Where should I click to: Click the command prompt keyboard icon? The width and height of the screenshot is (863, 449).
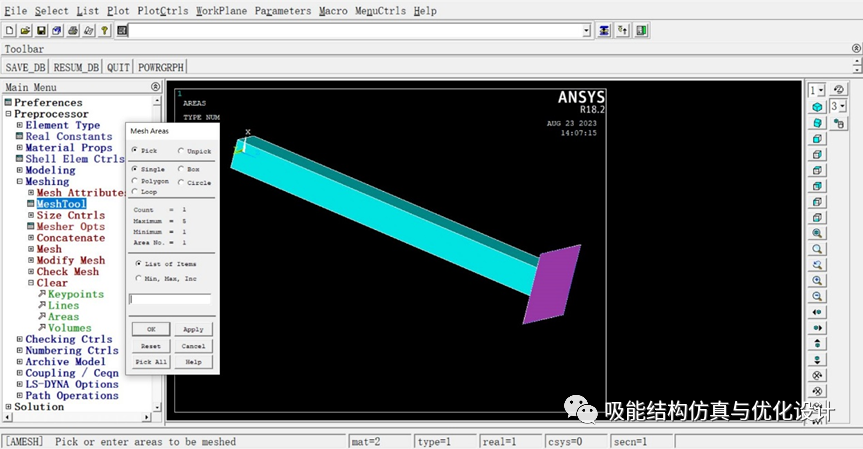122,31
